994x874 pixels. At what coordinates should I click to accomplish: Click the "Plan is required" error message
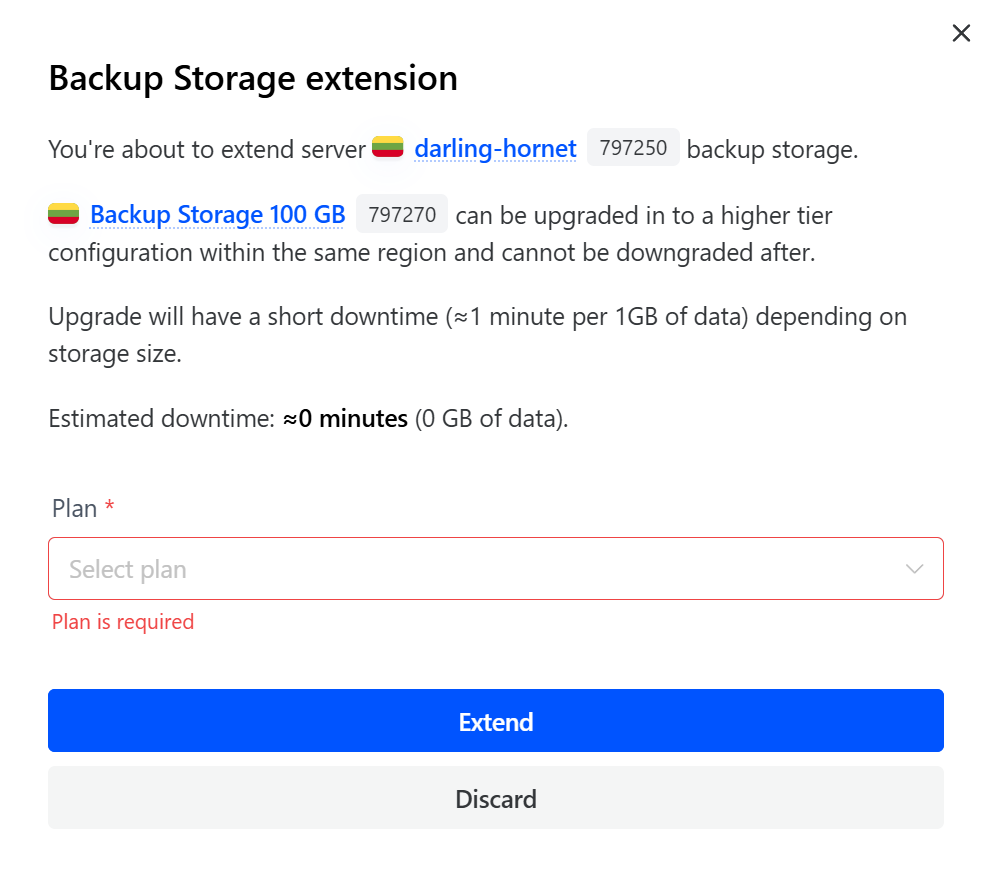[x=123, y=622]
